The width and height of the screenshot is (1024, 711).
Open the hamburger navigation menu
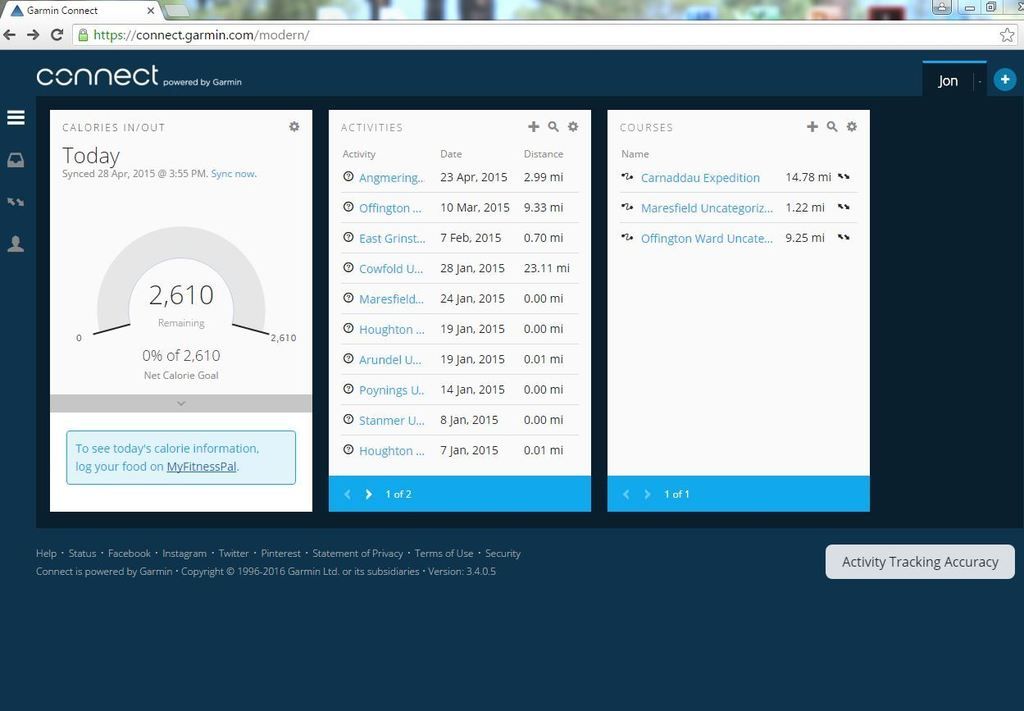(x=16, y=118)
